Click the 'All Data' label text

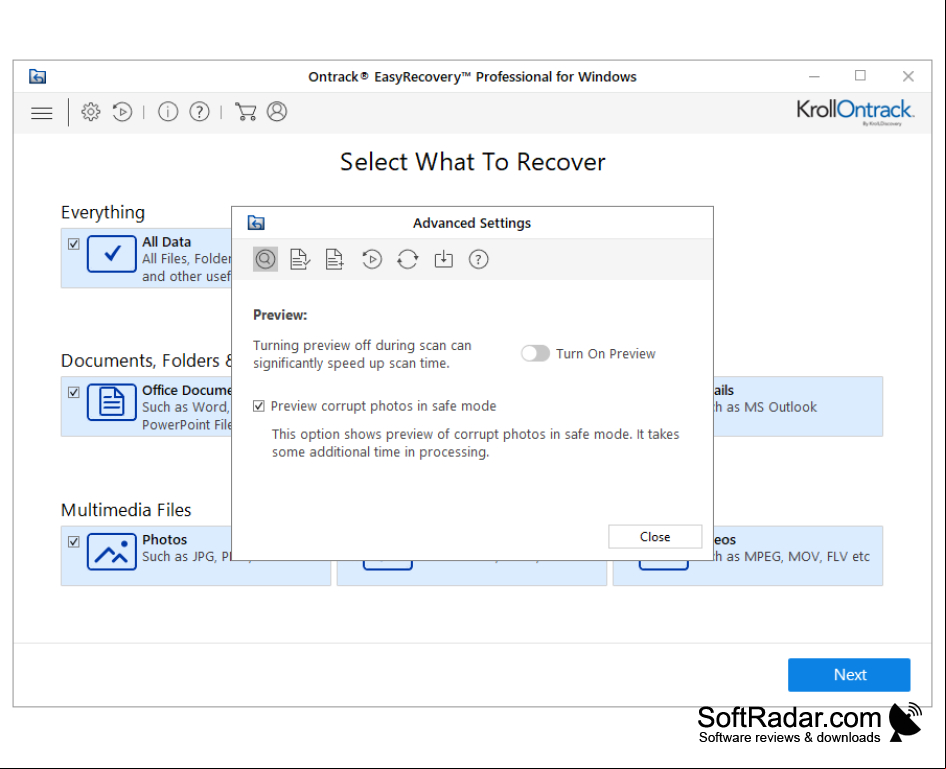[167, 242]
